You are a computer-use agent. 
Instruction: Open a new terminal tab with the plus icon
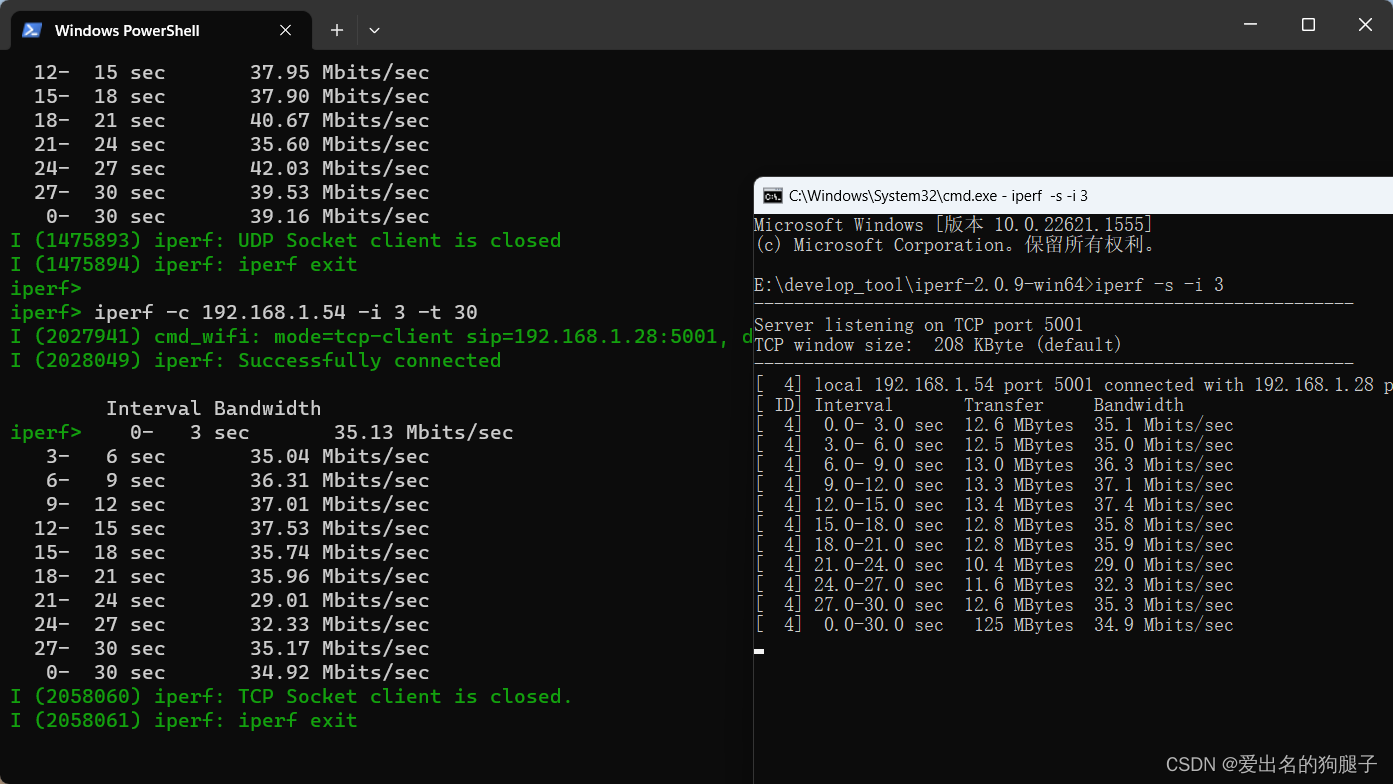(x=336, y=30)
